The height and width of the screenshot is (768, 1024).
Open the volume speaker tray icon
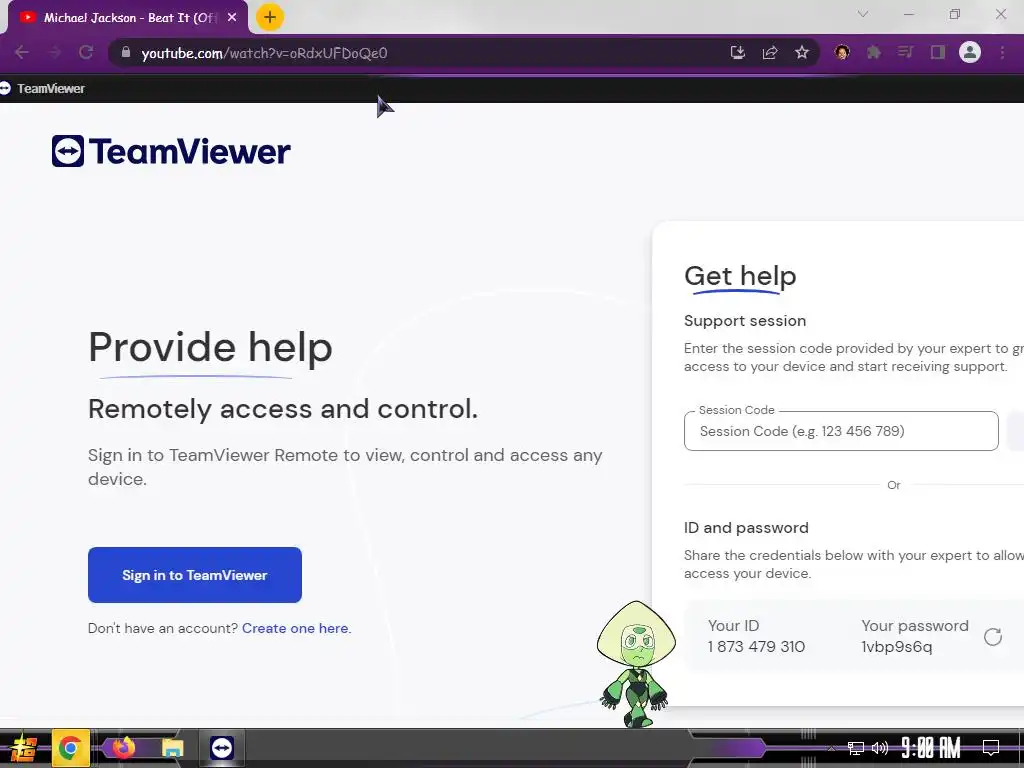(x=880, y=748)
